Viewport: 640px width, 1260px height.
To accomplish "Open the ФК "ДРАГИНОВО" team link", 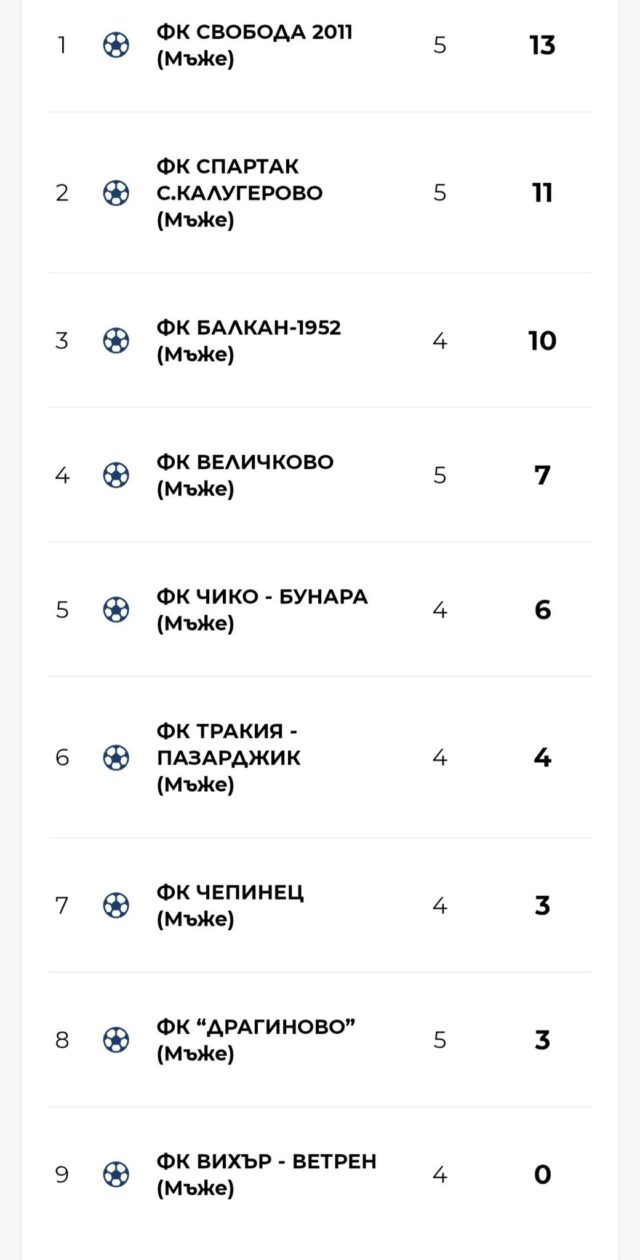I will (256, 1040).
